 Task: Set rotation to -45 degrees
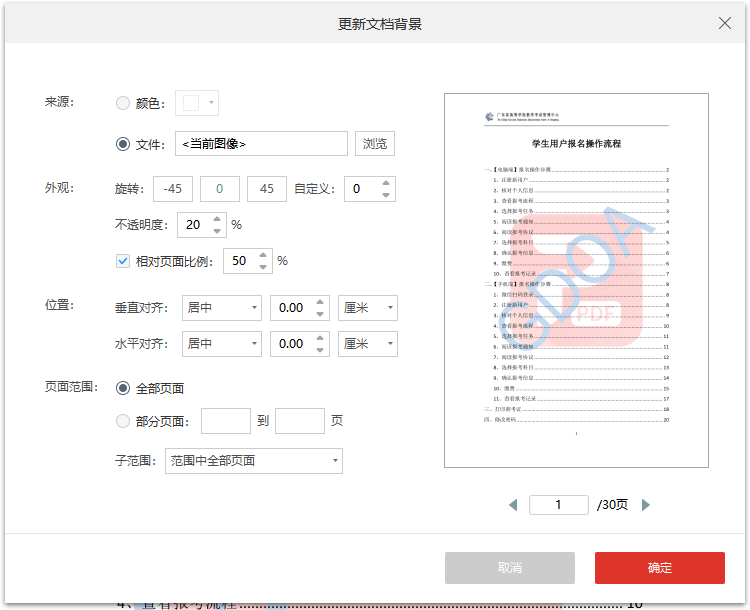pos(173,189)
